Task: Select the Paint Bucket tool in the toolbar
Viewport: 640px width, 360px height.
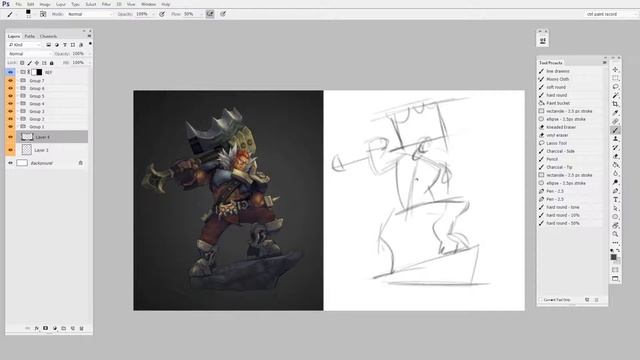Action: (x=616, y=165)
